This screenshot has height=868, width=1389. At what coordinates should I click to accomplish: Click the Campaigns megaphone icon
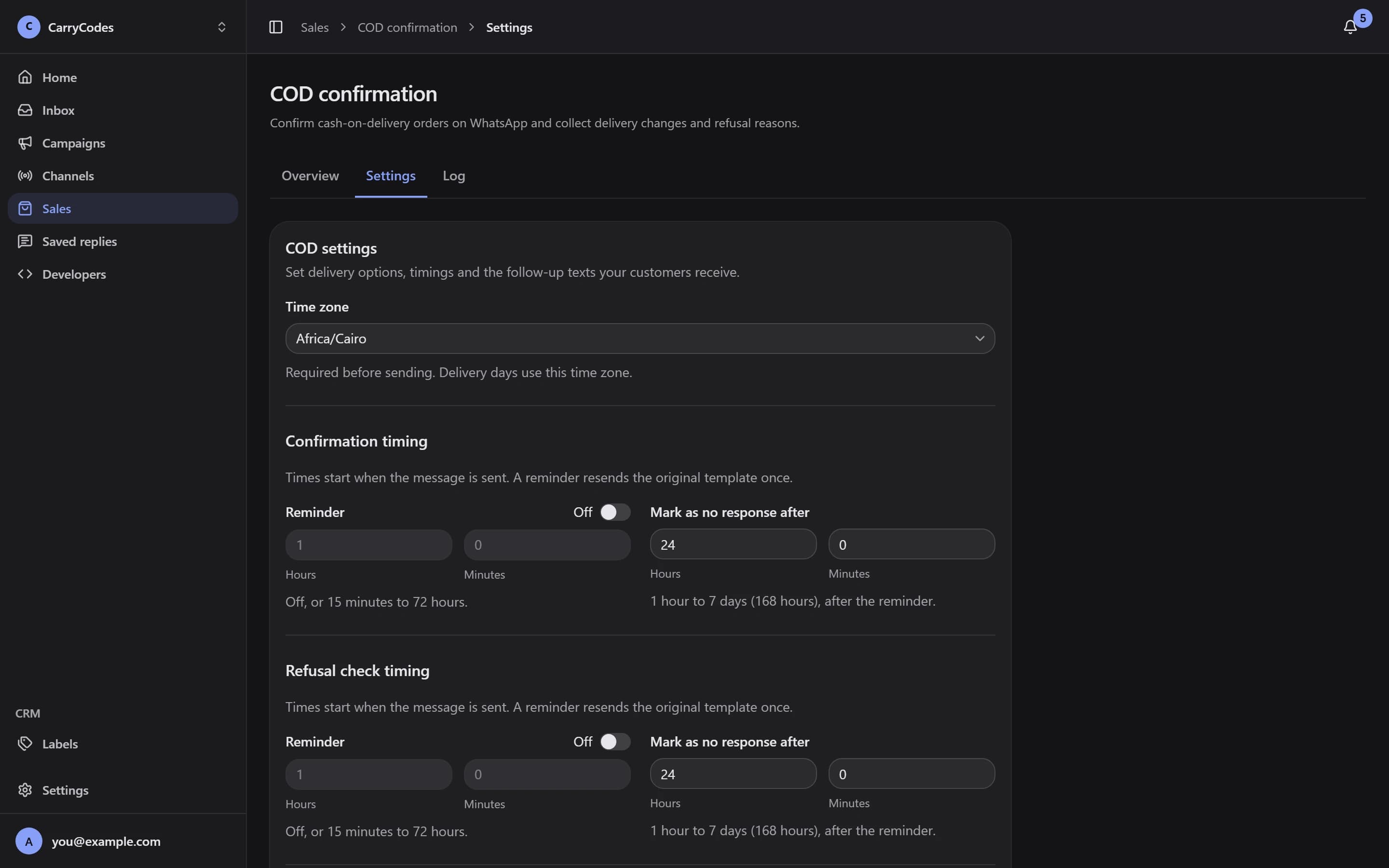[x=25, y=142]
